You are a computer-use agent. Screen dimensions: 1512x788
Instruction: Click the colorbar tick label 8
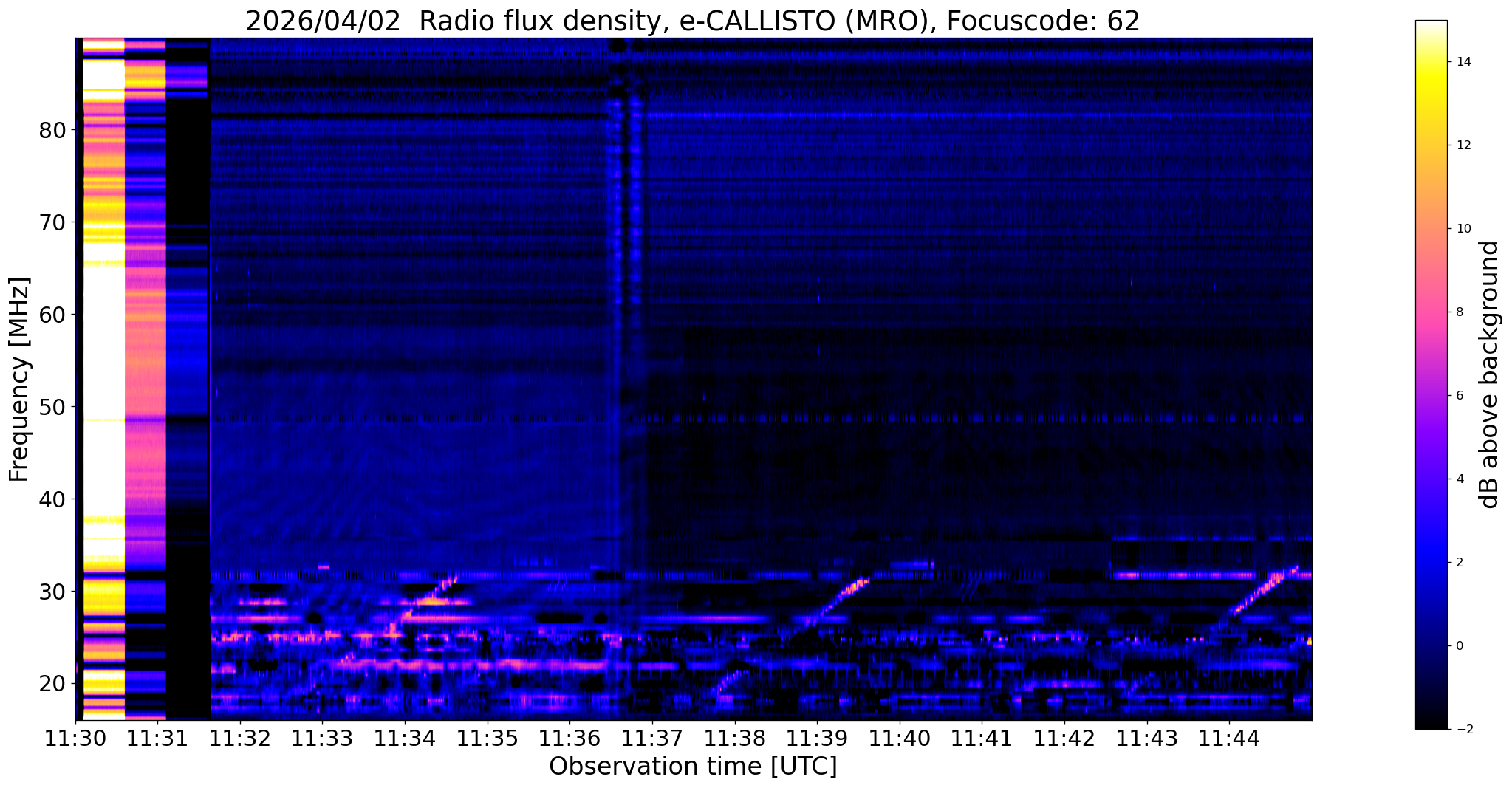[1458, 312]
